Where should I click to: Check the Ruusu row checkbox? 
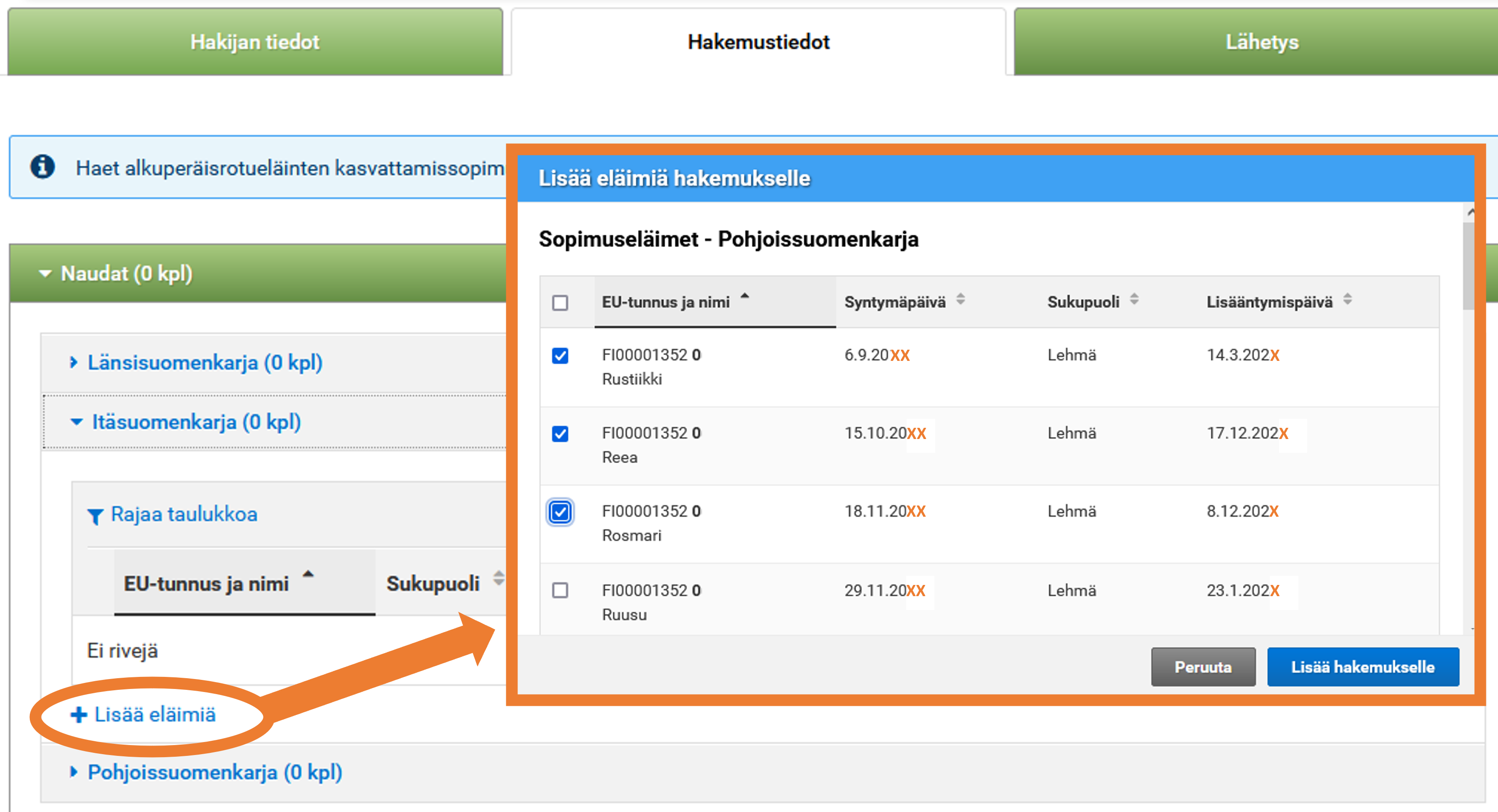coord(560,591)
